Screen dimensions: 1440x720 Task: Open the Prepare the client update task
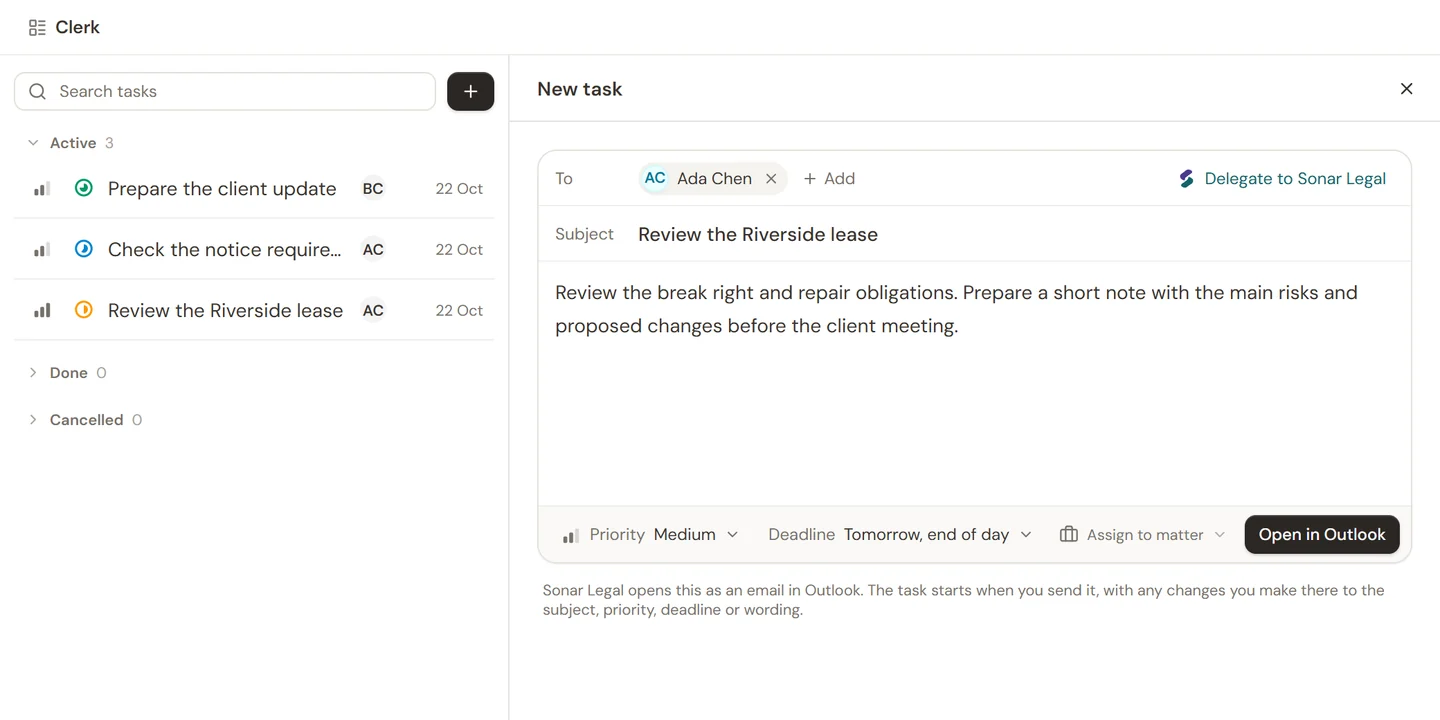(254, 188)
